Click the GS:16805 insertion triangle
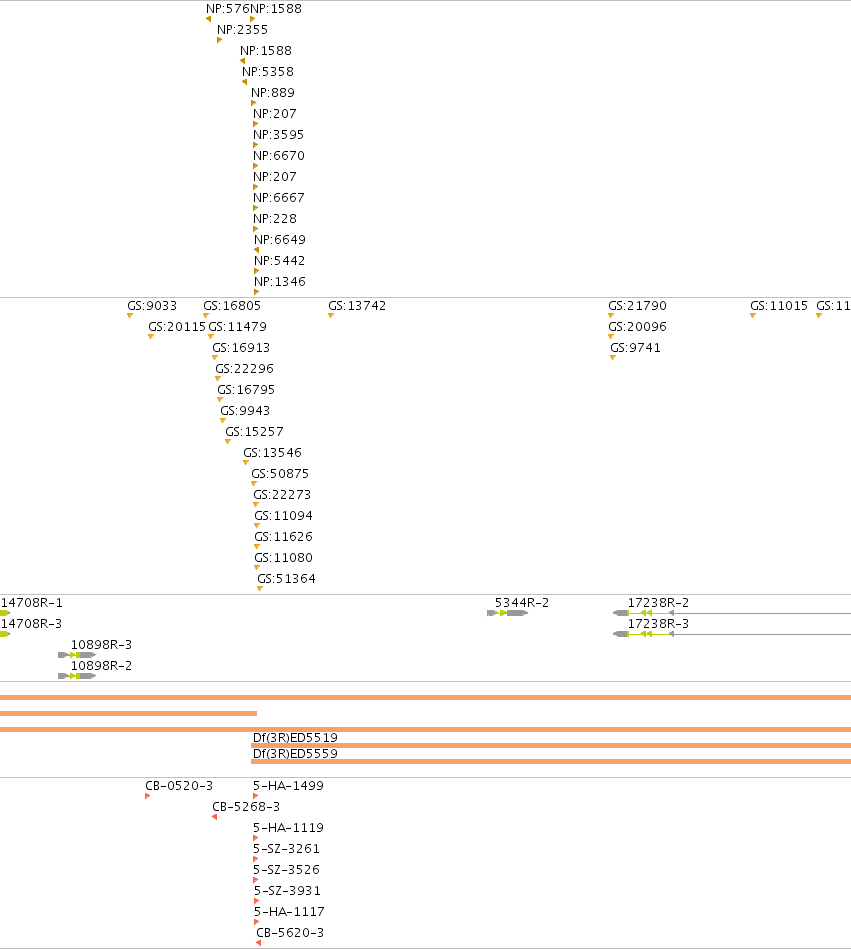The width and height of the screenshot is (851, 949). click(206, 315)
